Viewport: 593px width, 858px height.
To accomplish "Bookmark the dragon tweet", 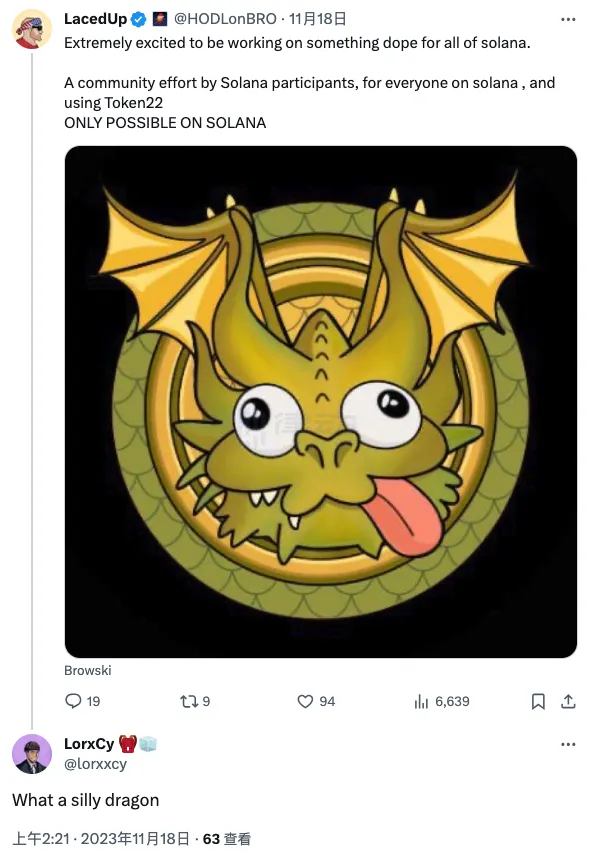I will 538,701.
